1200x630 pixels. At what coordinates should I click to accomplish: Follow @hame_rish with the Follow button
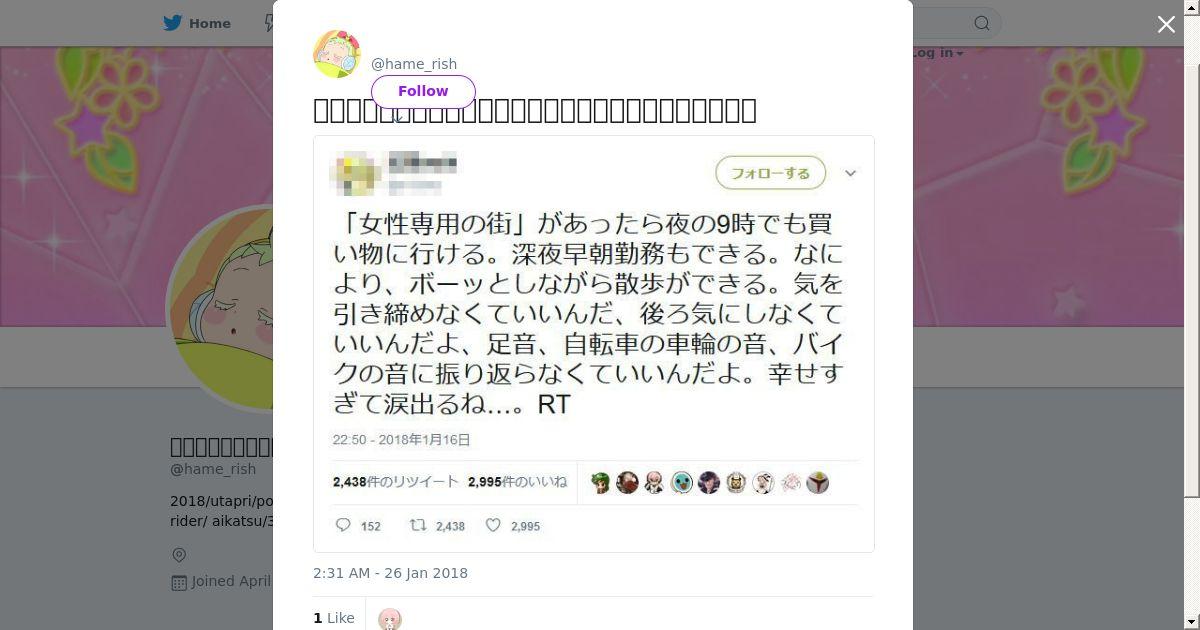(423, 91)
